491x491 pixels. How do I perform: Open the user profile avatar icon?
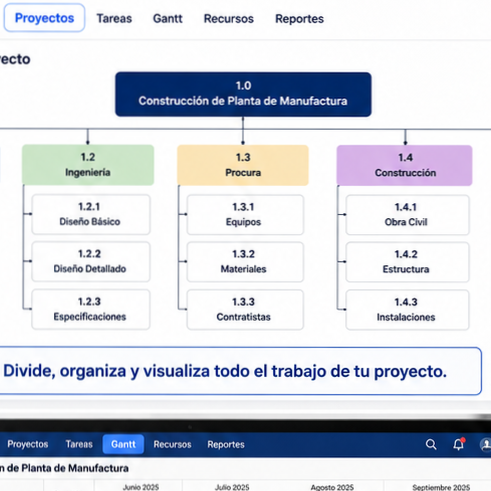point(486,444)
